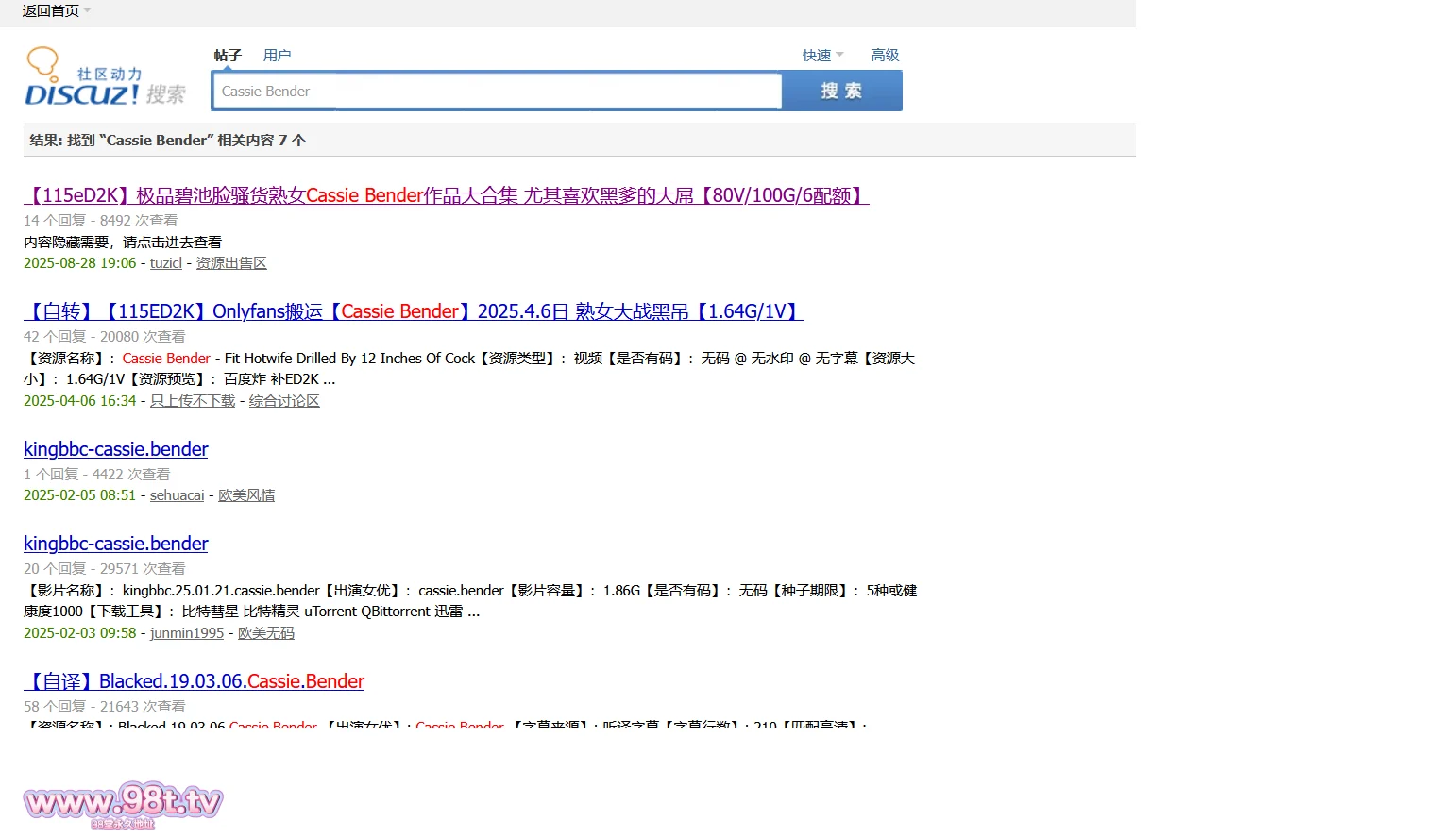This screenshot has width=1456, height=838.
Task: Open author 只上传不下载 profile
Action: [193, 401]
